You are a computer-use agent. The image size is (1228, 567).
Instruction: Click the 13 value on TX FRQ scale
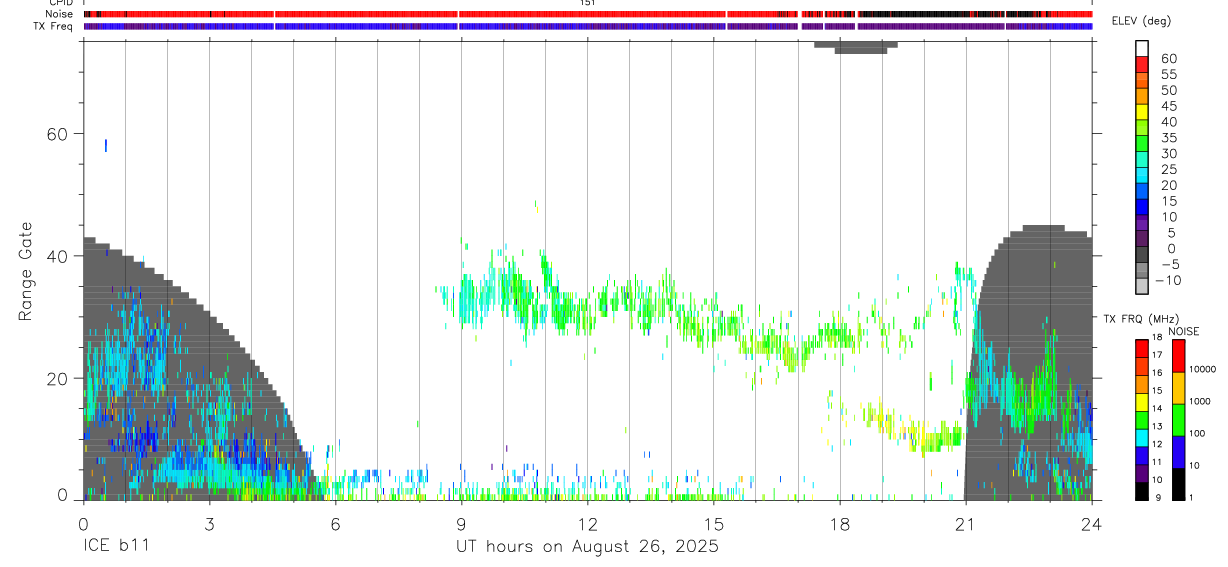click(x=1159, y=427)
